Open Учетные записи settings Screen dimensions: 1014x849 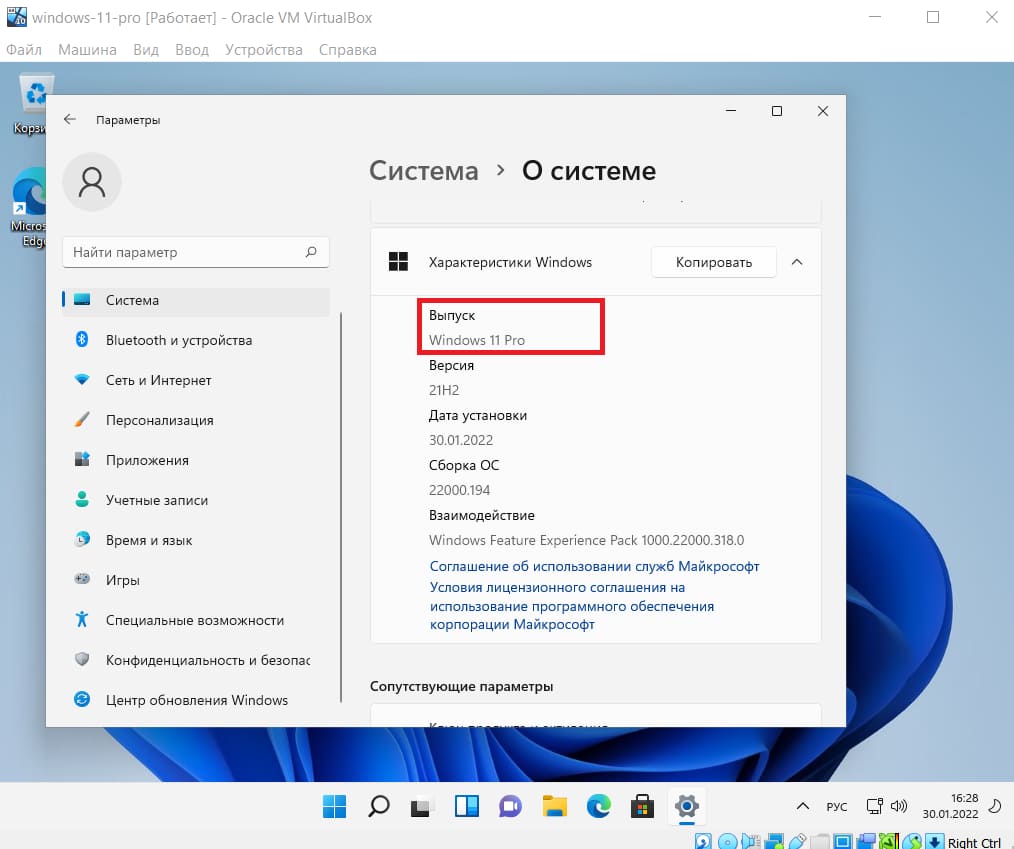coord(196,500)
